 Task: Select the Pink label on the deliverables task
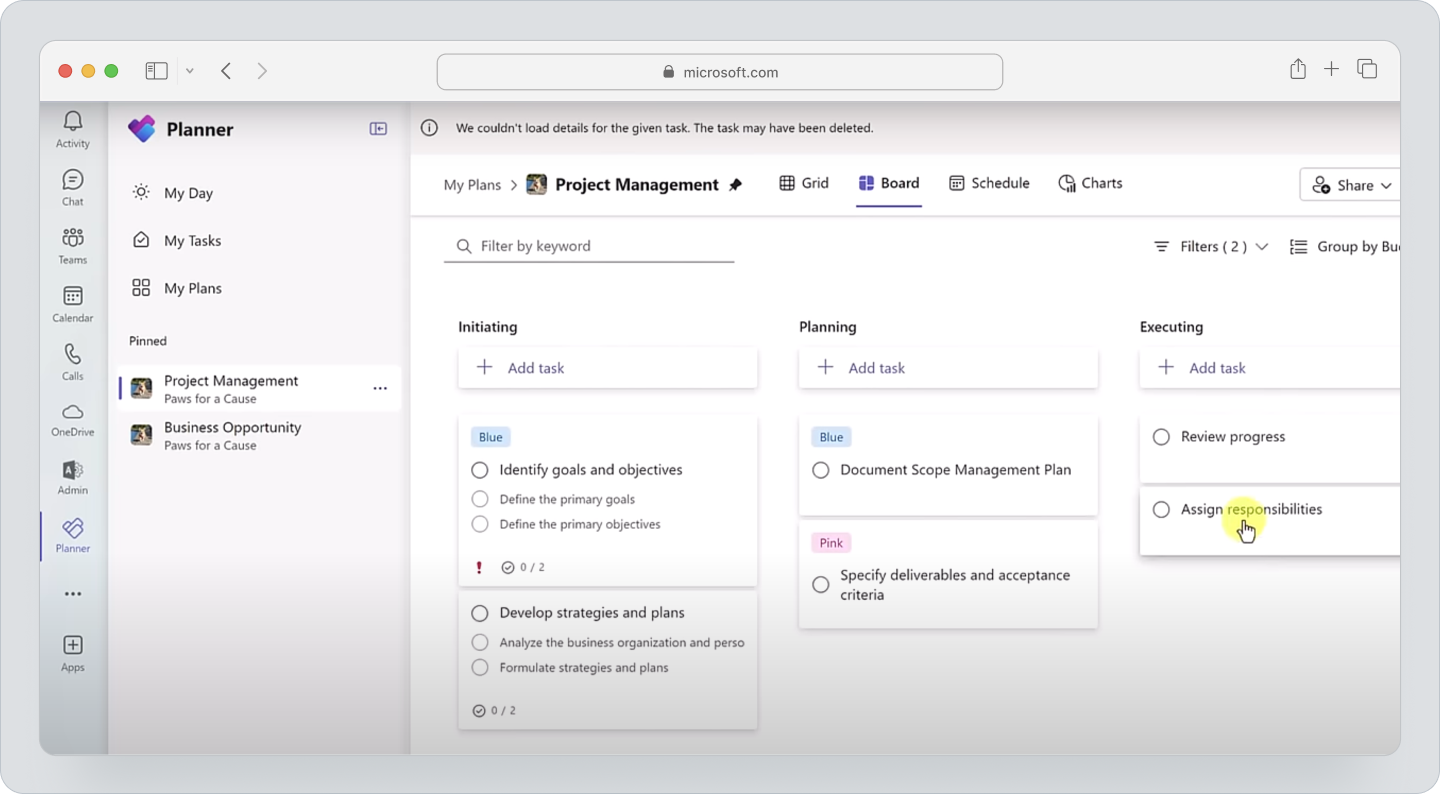[x=831, y=542]
